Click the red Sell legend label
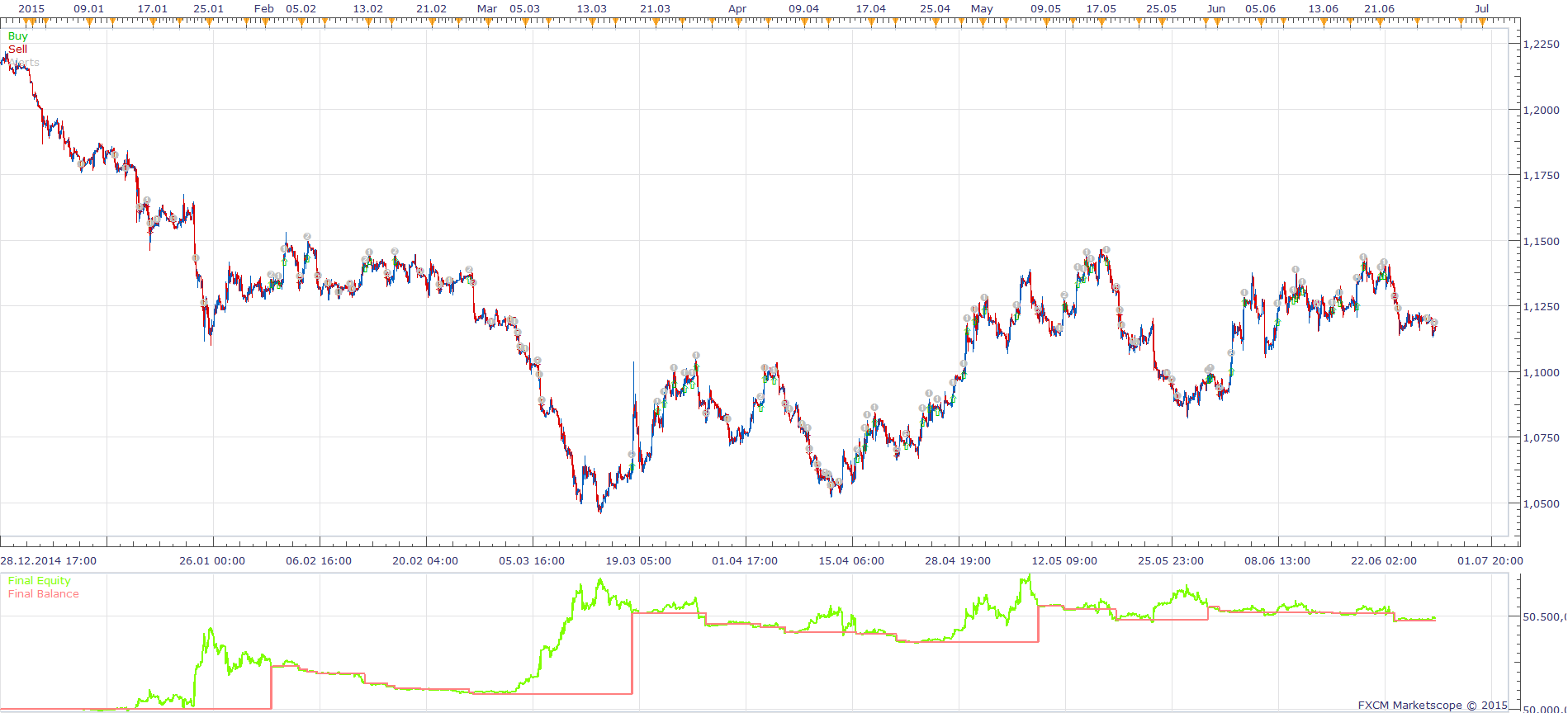This screenshot has height=713, width=1568. (17, 50)
